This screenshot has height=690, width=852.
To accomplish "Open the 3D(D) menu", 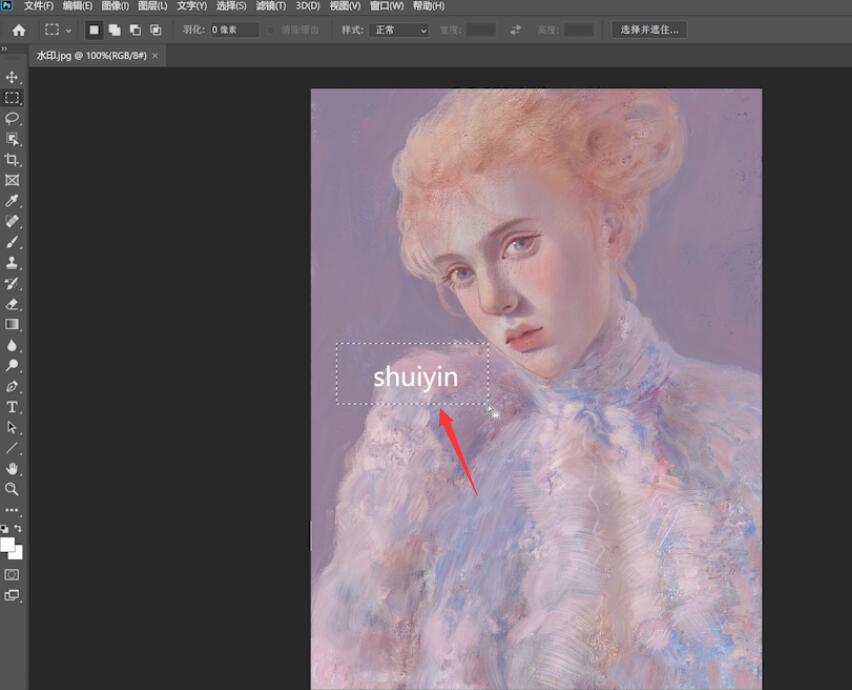I will 308,6.
